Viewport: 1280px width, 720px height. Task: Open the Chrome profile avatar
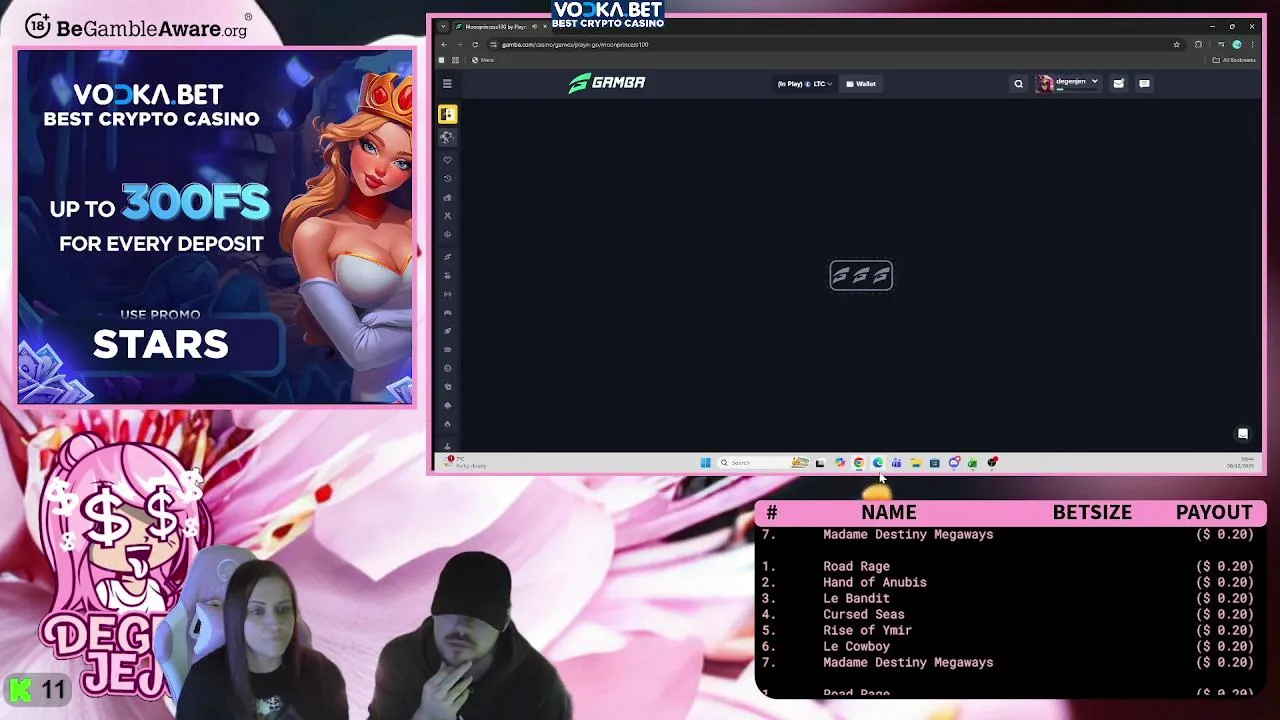point(1237,44)
